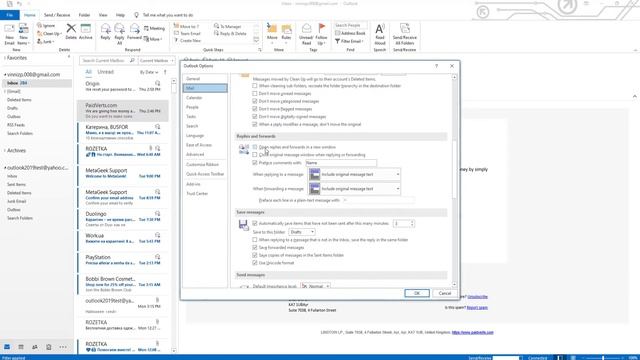Toggle Preface comments with checkbox

click(x=255, y=162)
